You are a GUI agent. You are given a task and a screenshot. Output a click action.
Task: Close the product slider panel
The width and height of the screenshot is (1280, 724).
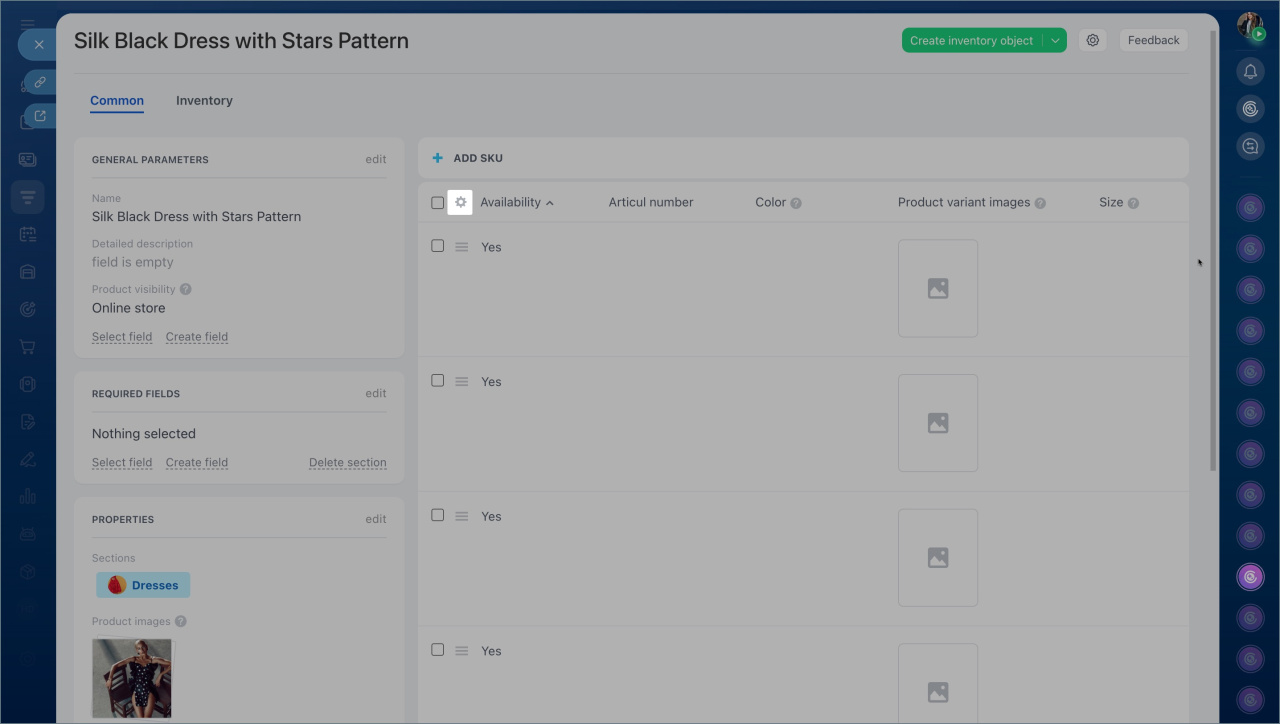(38, 44)
